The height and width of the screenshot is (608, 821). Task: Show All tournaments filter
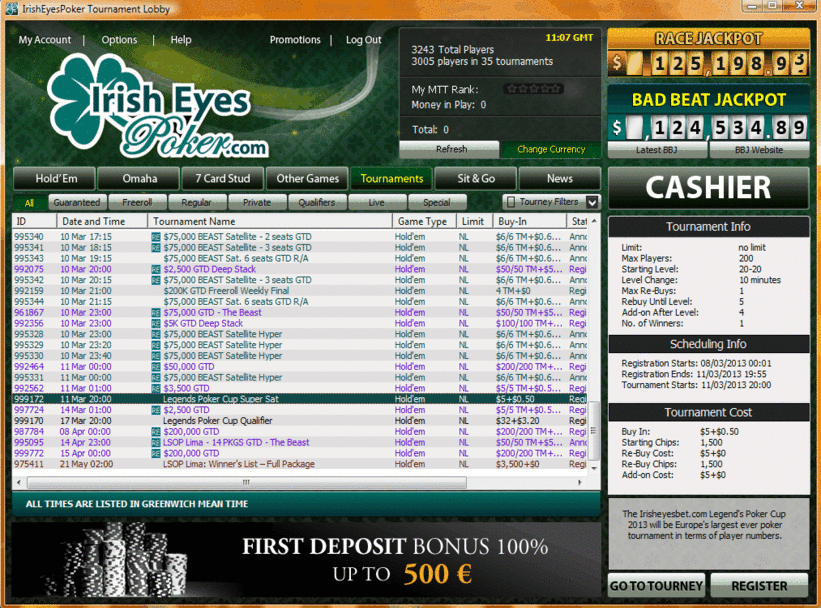pos(29,203)
